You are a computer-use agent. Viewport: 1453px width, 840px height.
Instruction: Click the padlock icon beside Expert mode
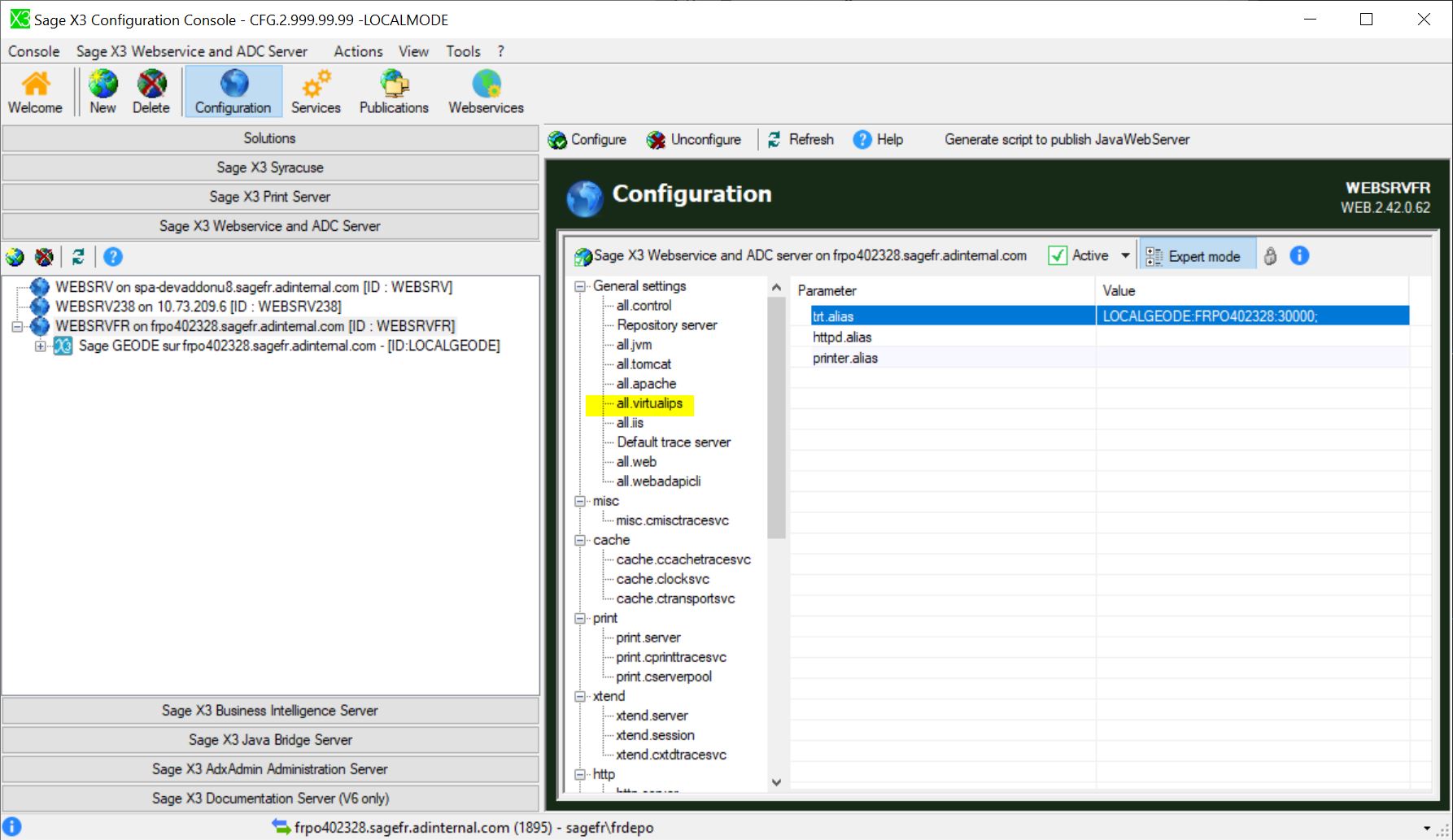coord(1270,256)
